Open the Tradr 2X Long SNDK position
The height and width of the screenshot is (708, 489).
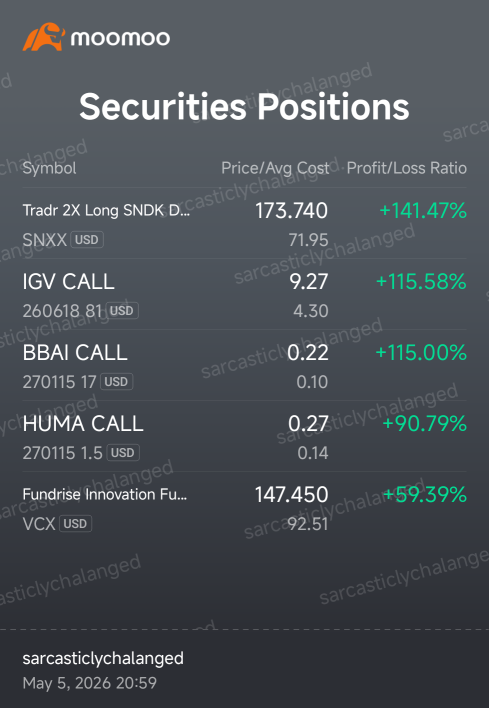coord(244,224)
